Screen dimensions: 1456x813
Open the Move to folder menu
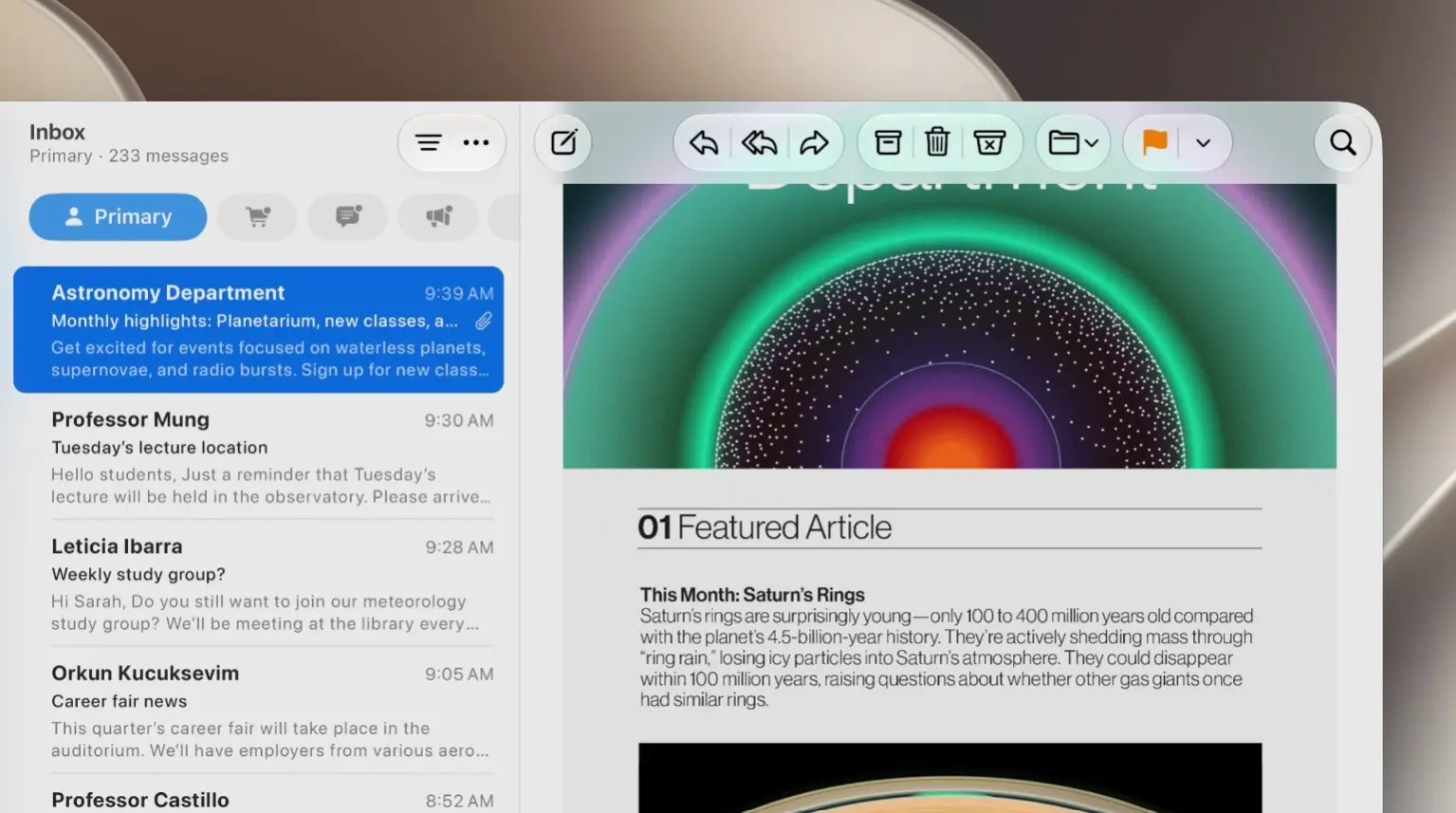click(1073, 142)
